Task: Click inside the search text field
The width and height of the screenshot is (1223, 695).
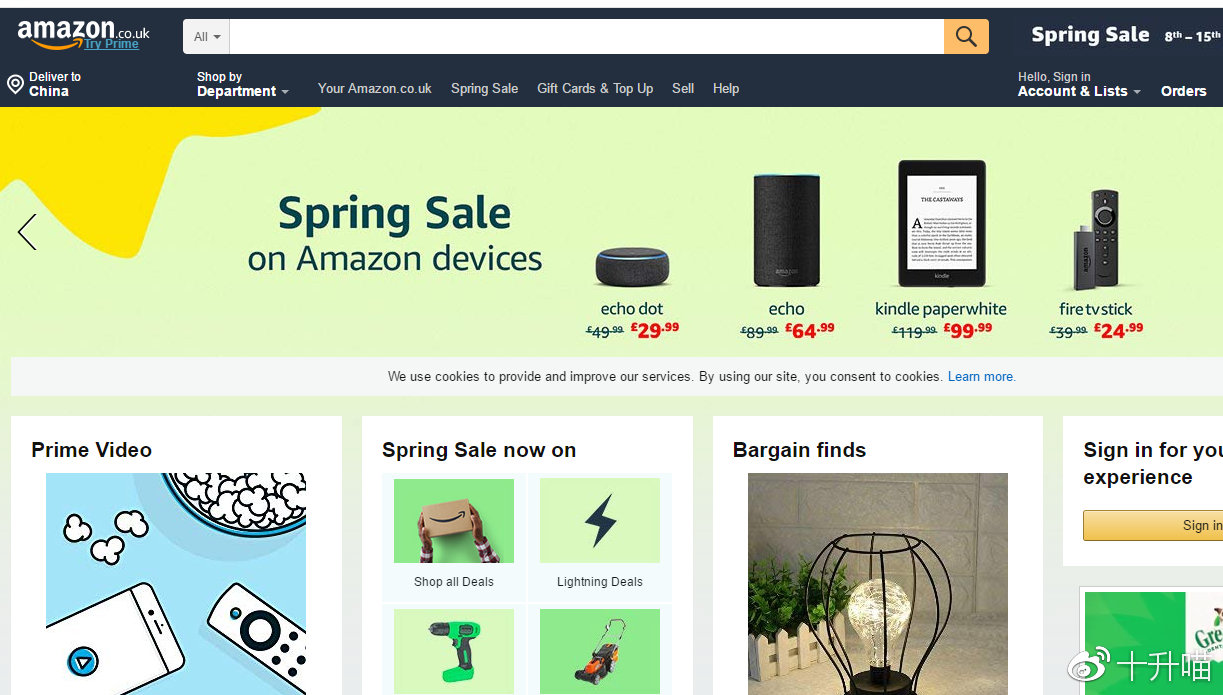Action: (x=587, y=36)
